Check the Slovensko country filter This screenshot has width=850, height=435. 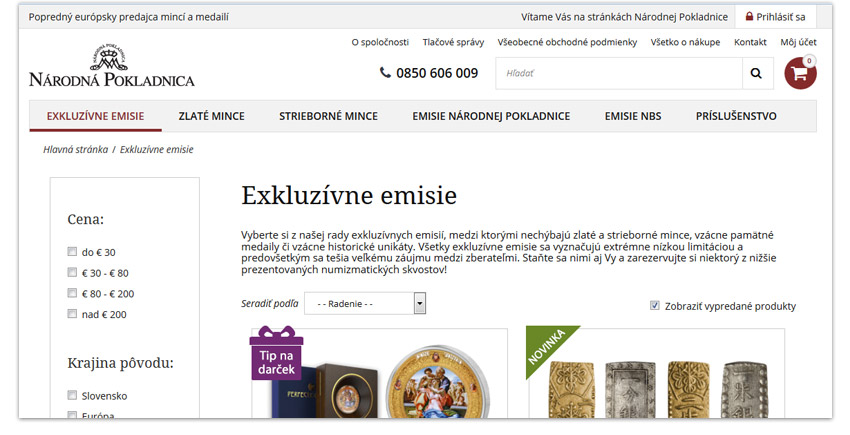tap(72, 395)
